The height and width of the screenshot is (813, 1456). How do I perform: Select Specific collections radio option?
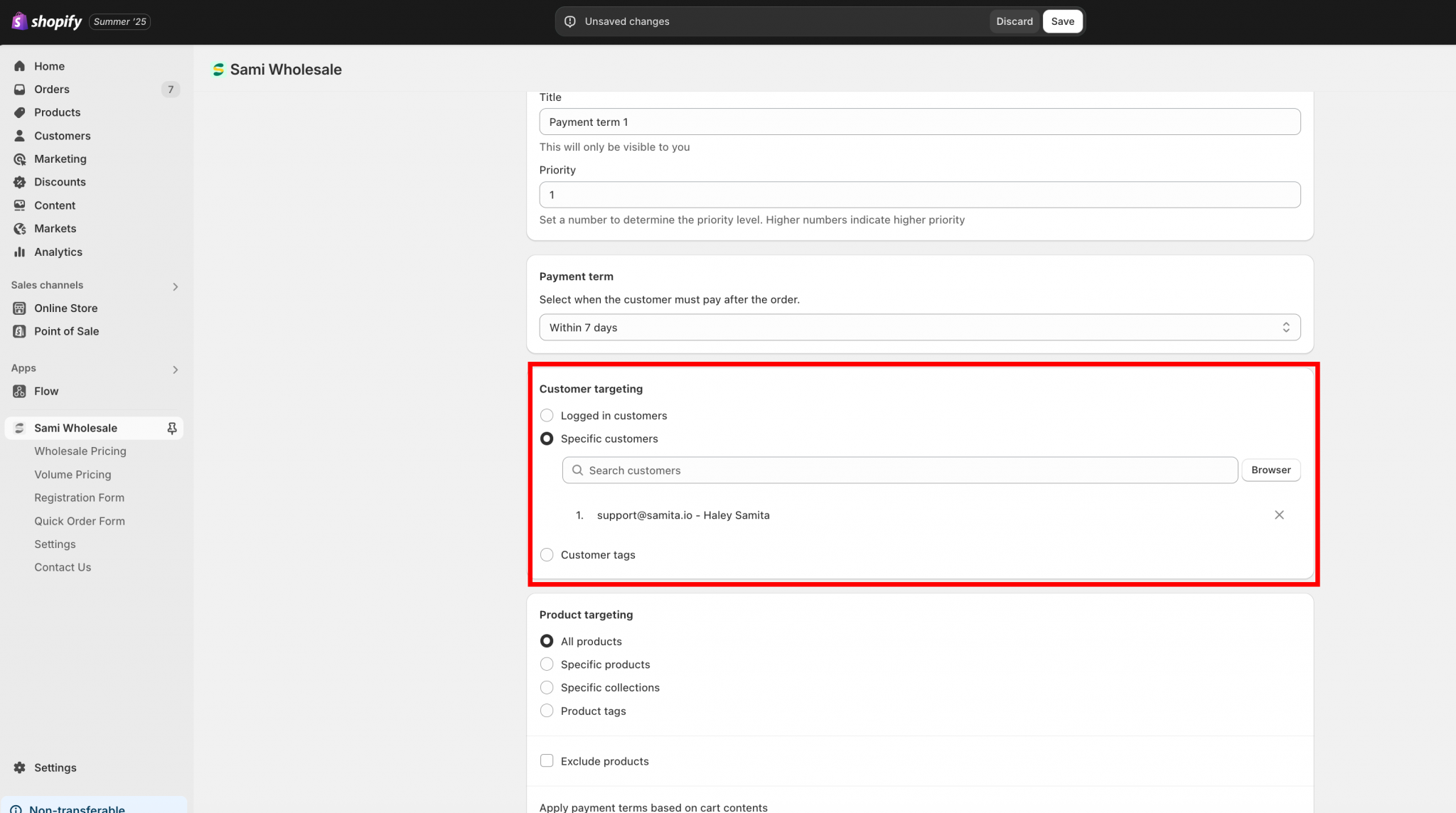point(547,688)
